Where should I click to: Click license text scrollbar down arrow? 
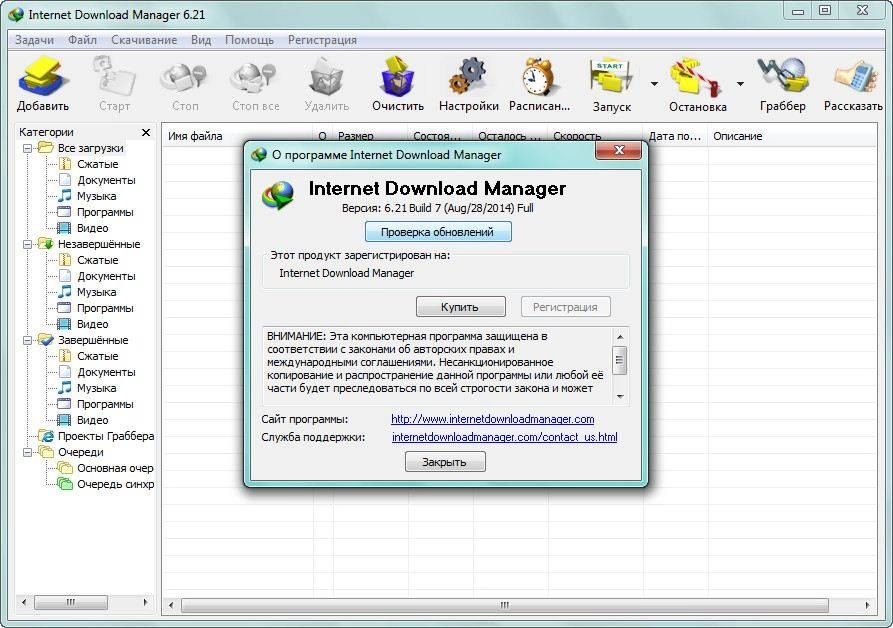coord(620,397)
